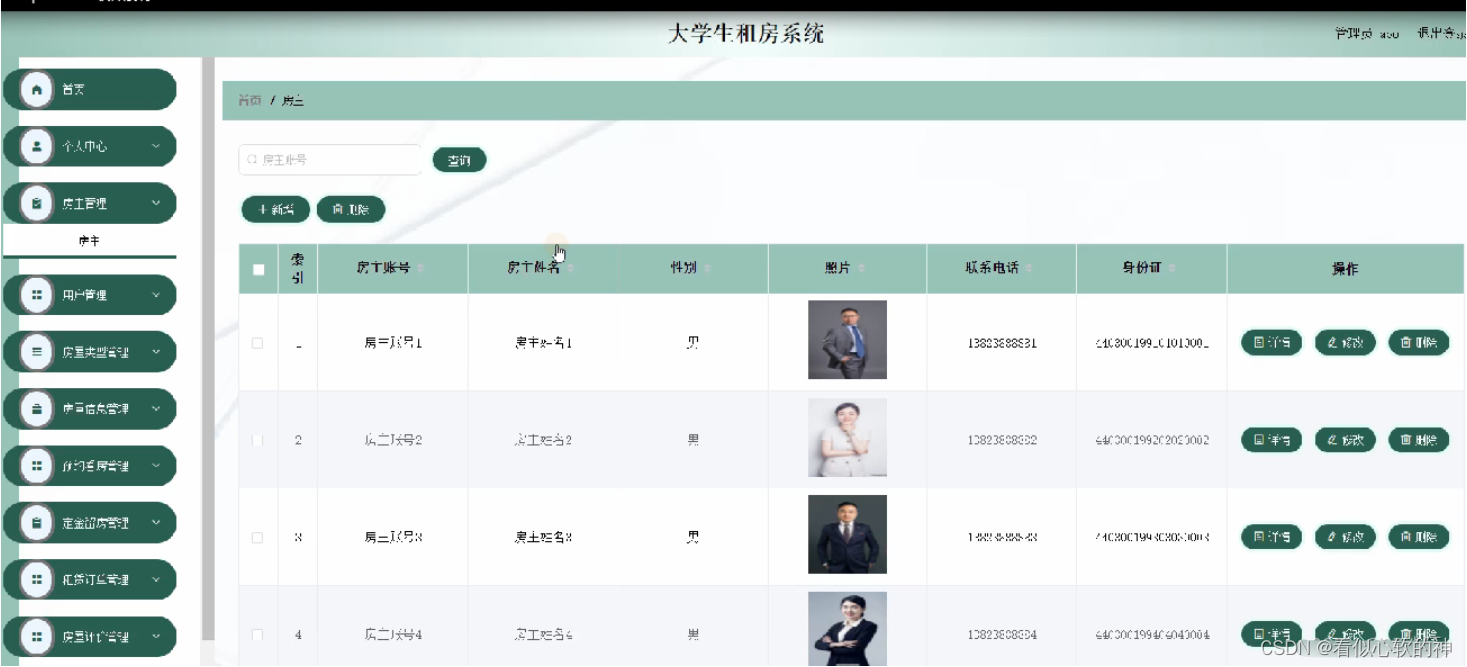This screenshot has height=667, width=1467.
Task: Focus the 房主账号 search input field
Action: [x=330, y=160]
